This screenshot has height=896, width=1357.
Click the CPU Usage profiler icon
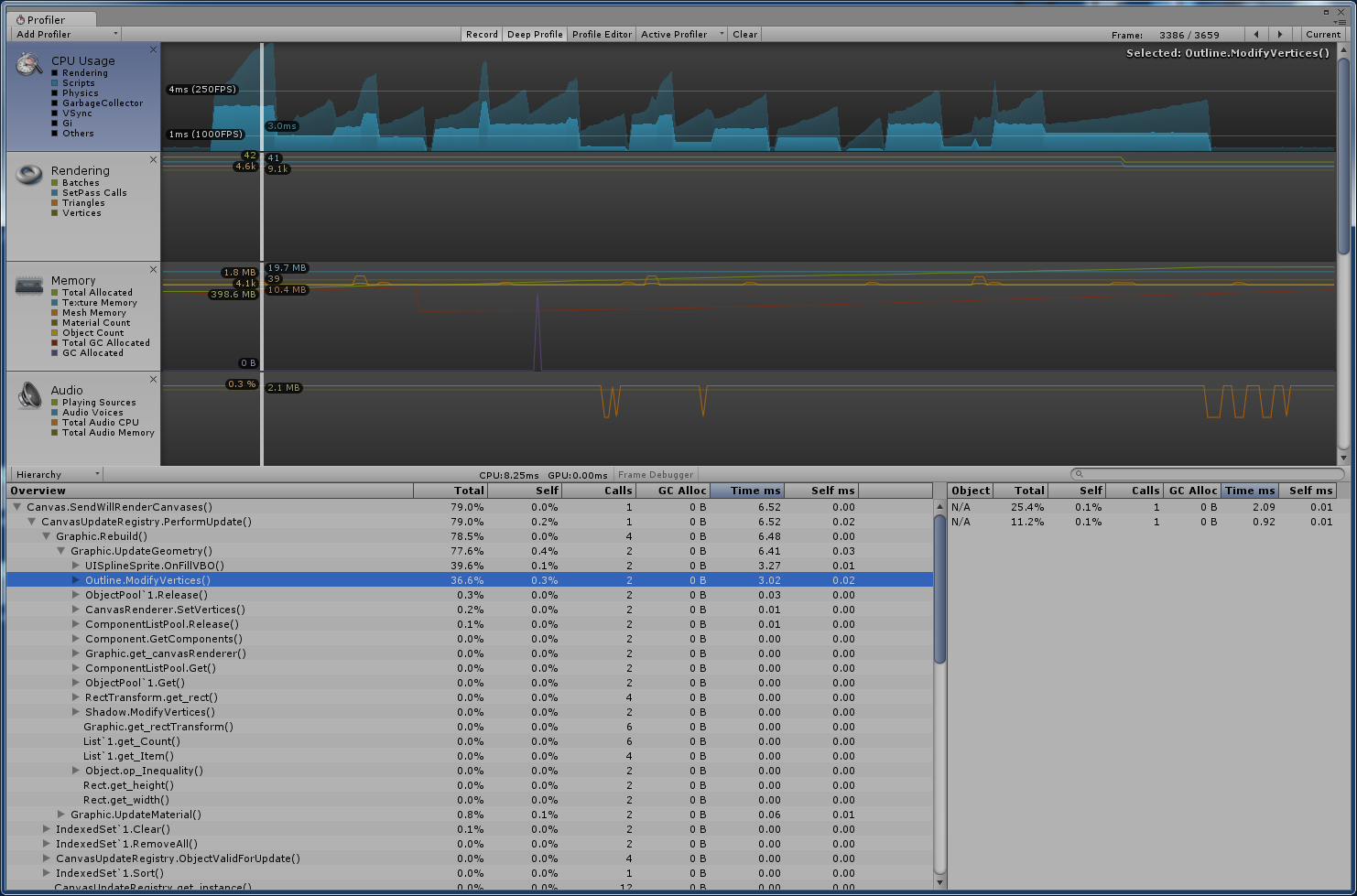click(27, 64)
